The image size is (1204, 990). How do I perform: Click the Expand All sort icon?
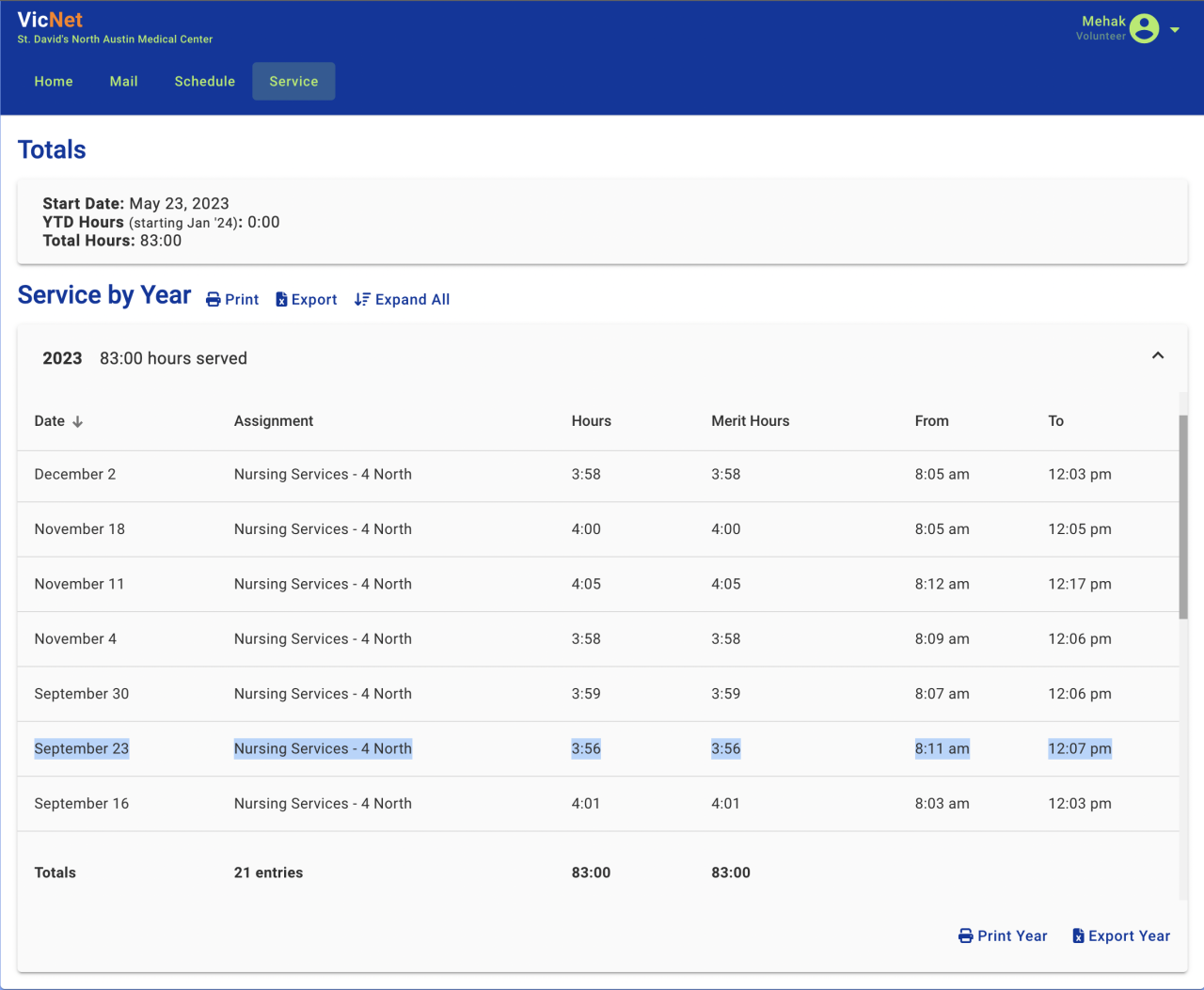tap(362, 300)
